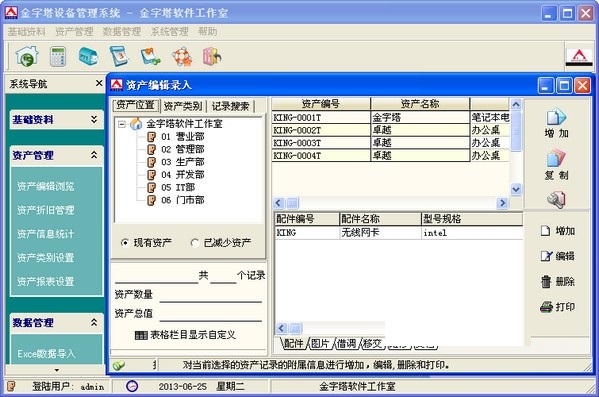Click the 资产编号 column header
The height and width of the screenshot is (397, 599).
point(321,104)
